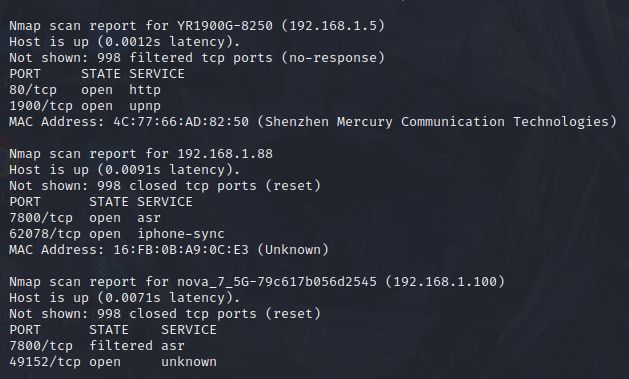
Task: Click the 0.0091s latency text
Action: click(133, 170)
